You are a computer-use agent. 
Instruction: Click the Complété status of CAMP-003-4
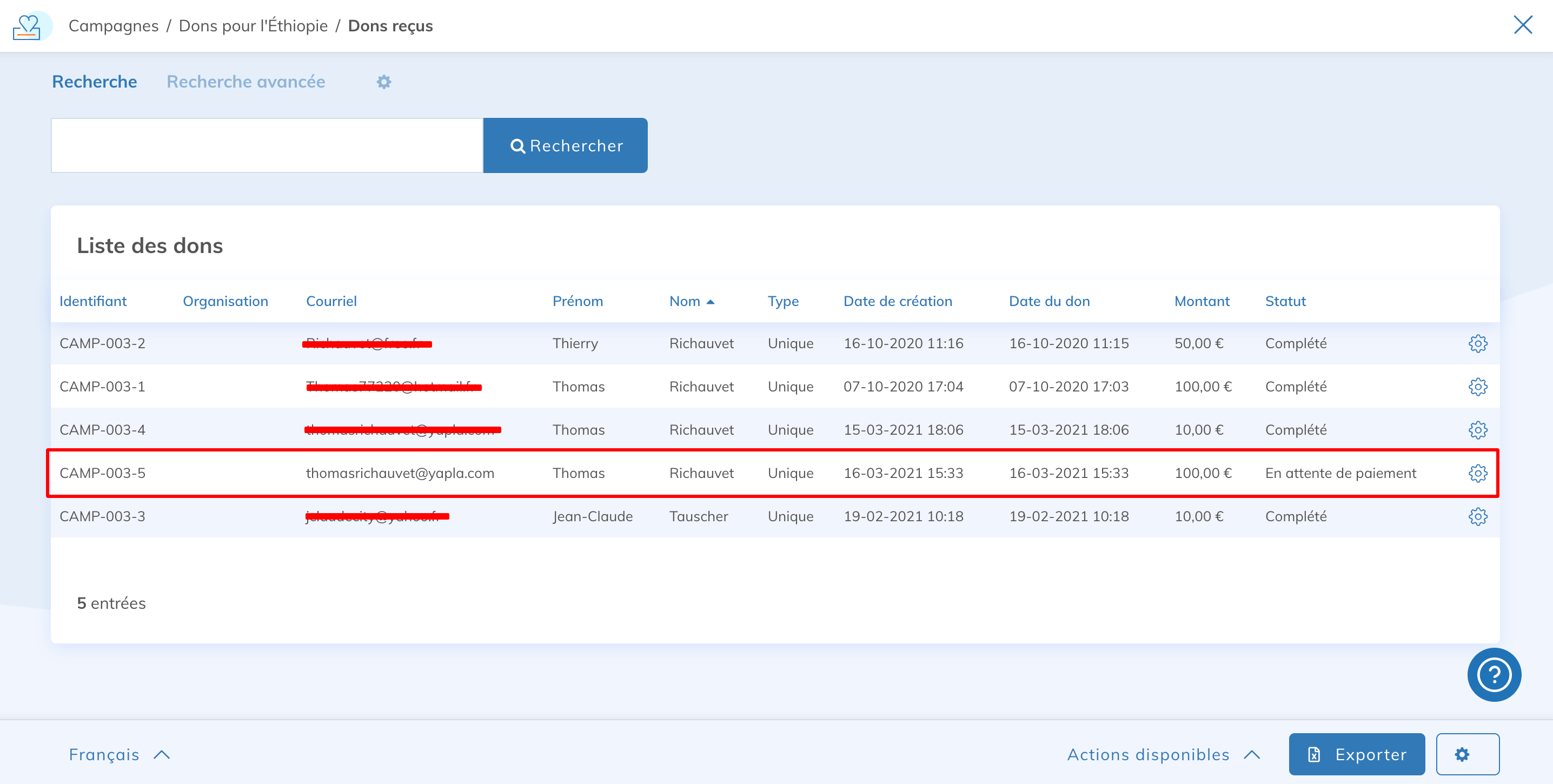click(x=1296, y=430)
